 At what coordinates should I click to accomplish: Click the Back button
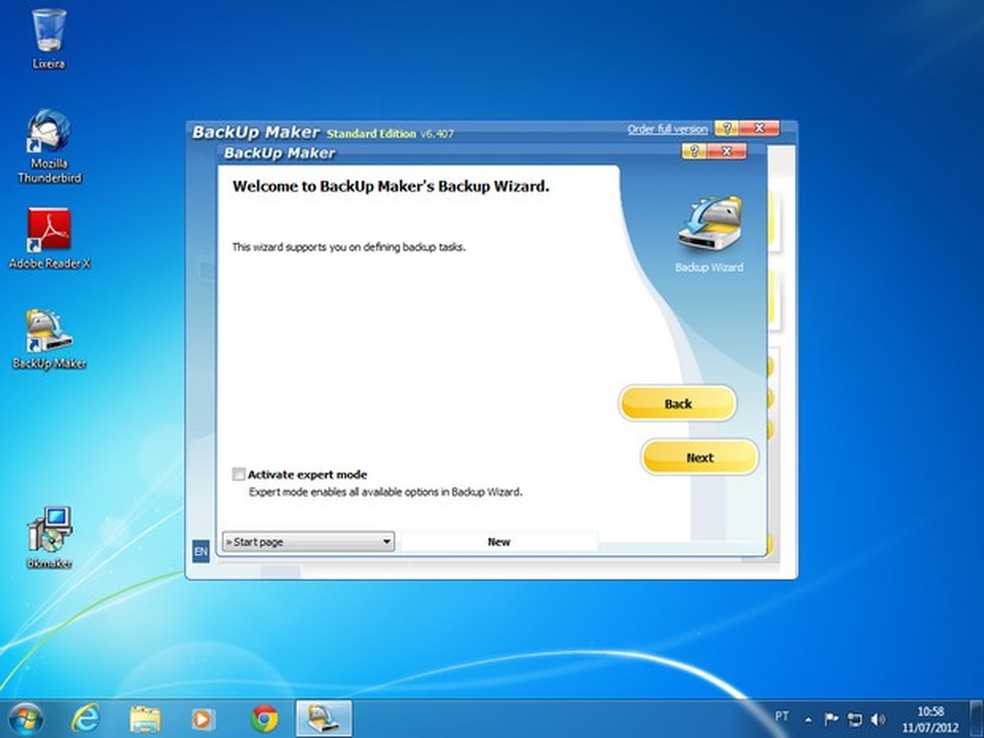(x=677, y=404)
